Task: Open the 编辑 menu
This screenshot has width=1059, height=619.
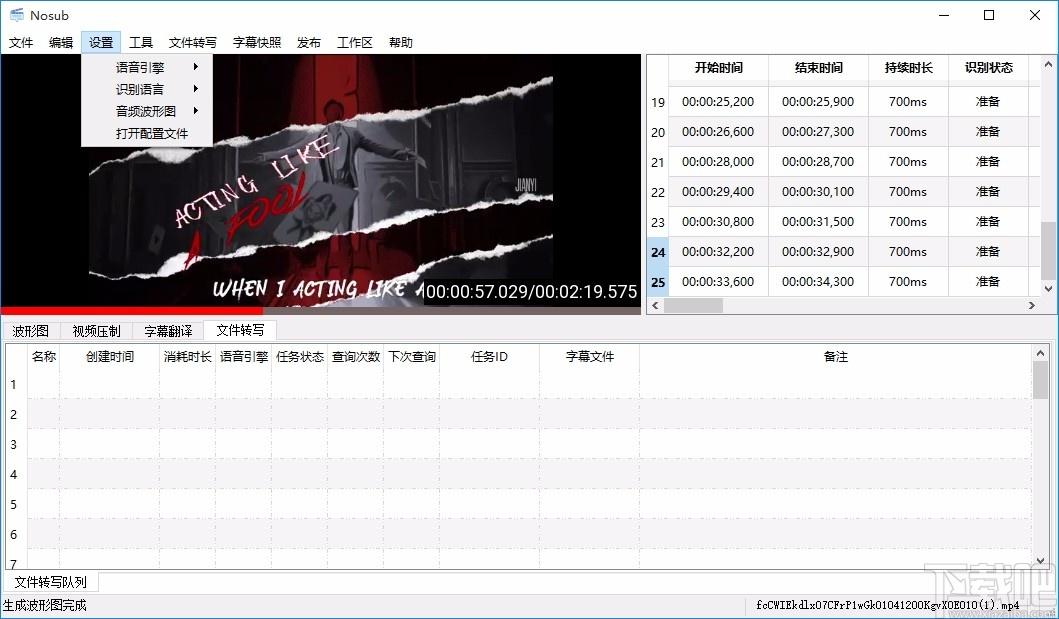Action: [61, 43]
